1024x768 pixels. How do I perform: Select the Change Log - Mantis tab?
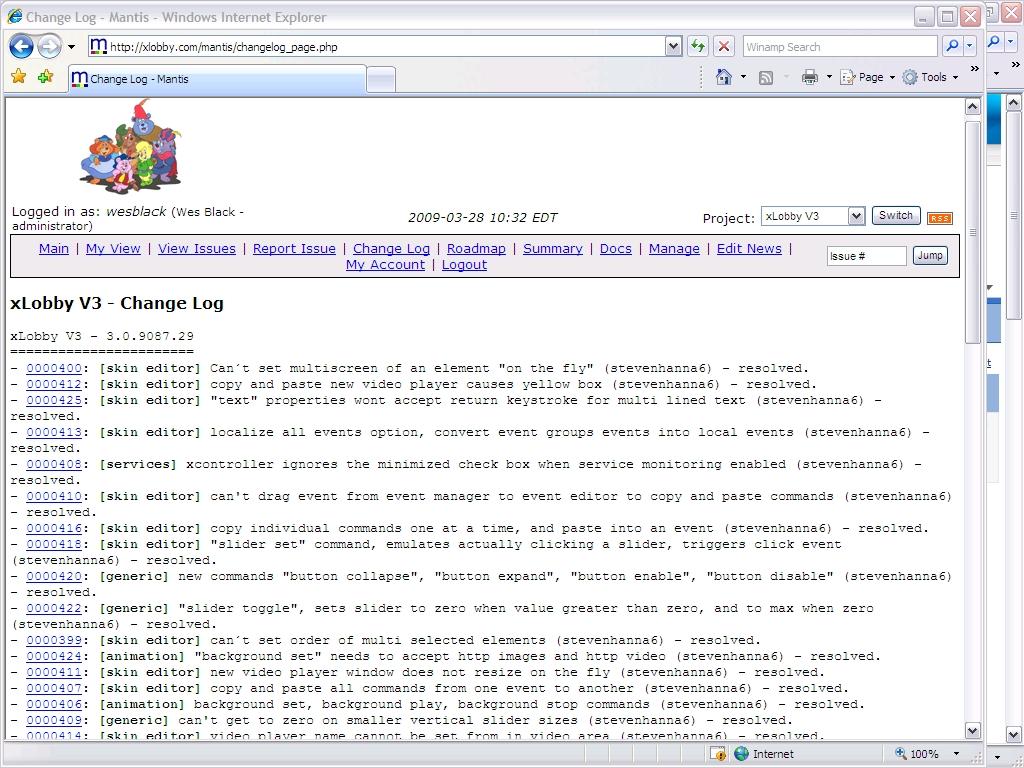click(x=217, y=79)
